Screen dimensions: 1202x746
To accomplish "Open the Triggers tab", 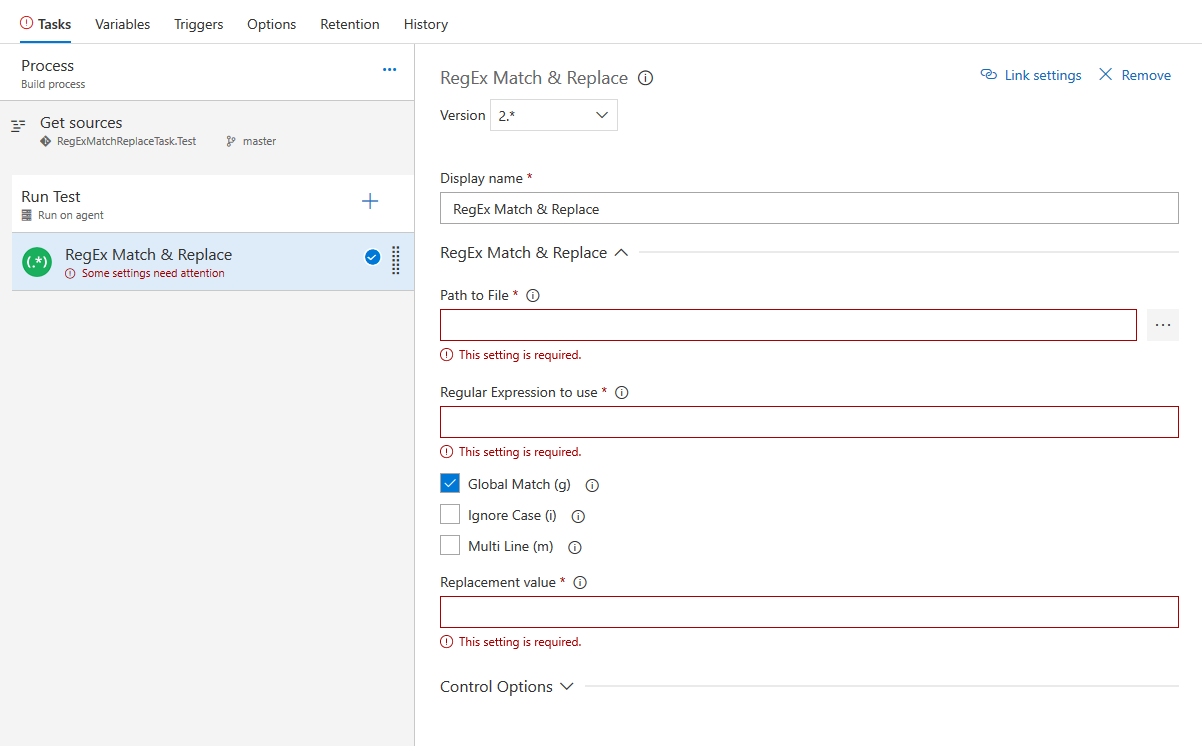I will click(198, 24).
